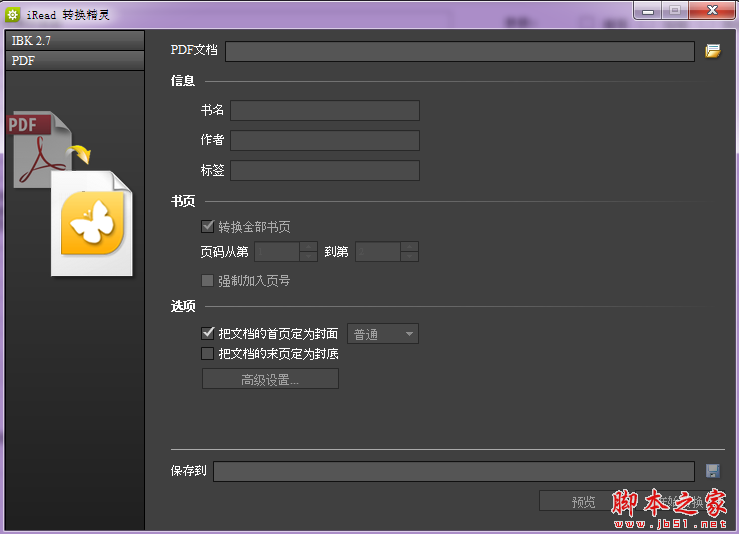The height and width of the screenshot is (535, 739).
Task: Open the 普通 cover type dropdown
Action: click(x=383, y=334)
